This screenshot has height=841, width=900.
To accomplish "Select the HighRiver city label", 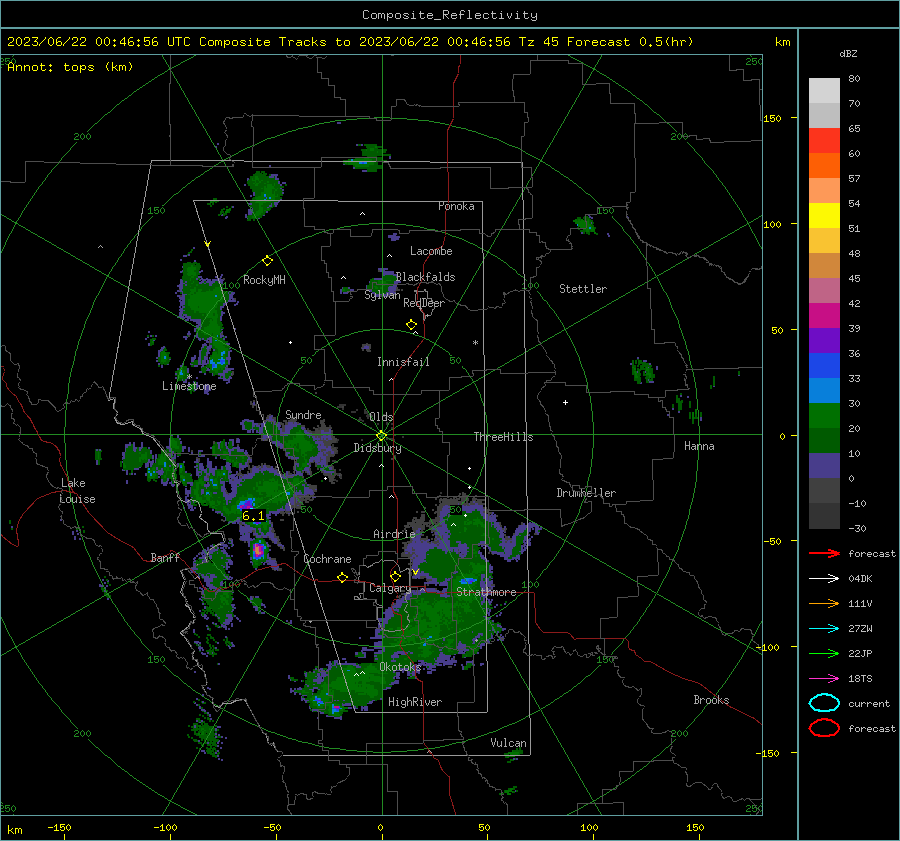I will point(415,702).
